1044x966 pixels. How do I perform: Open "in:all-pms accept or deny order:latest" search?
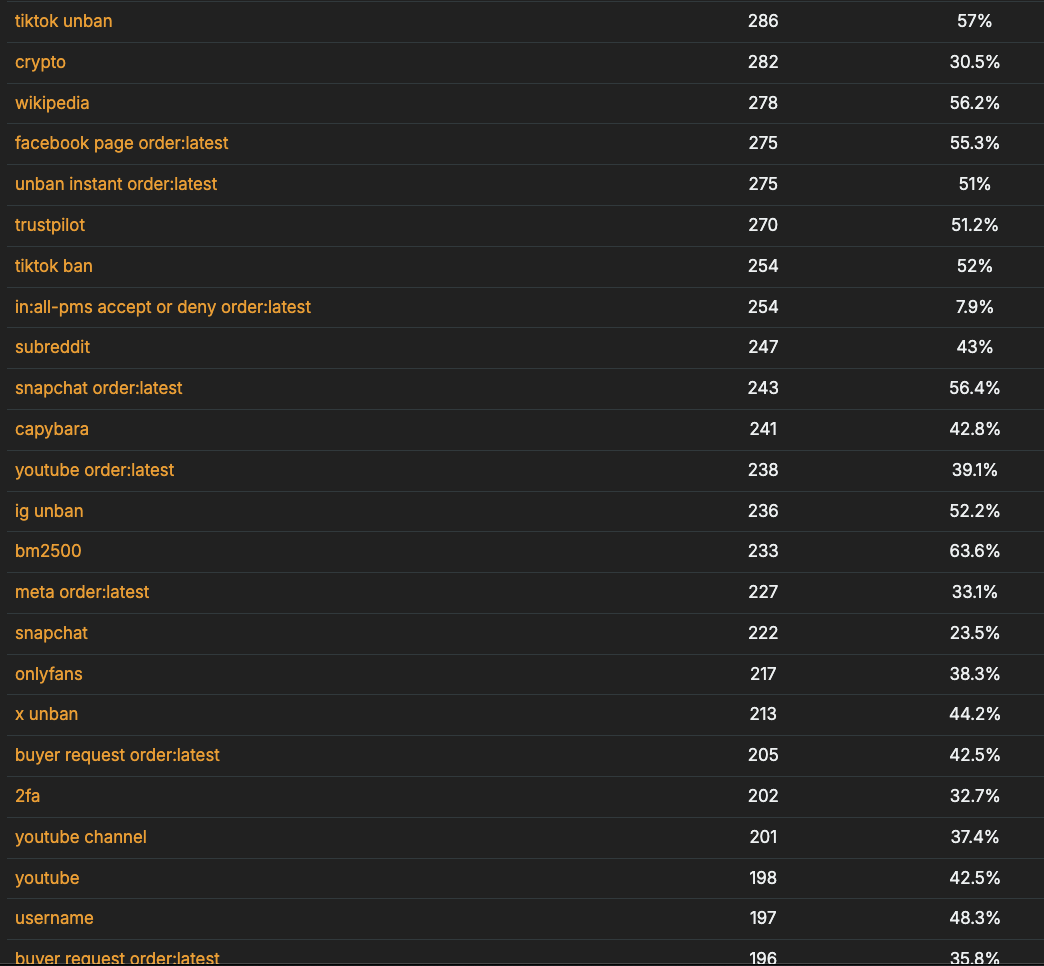(x=163, y=307)
